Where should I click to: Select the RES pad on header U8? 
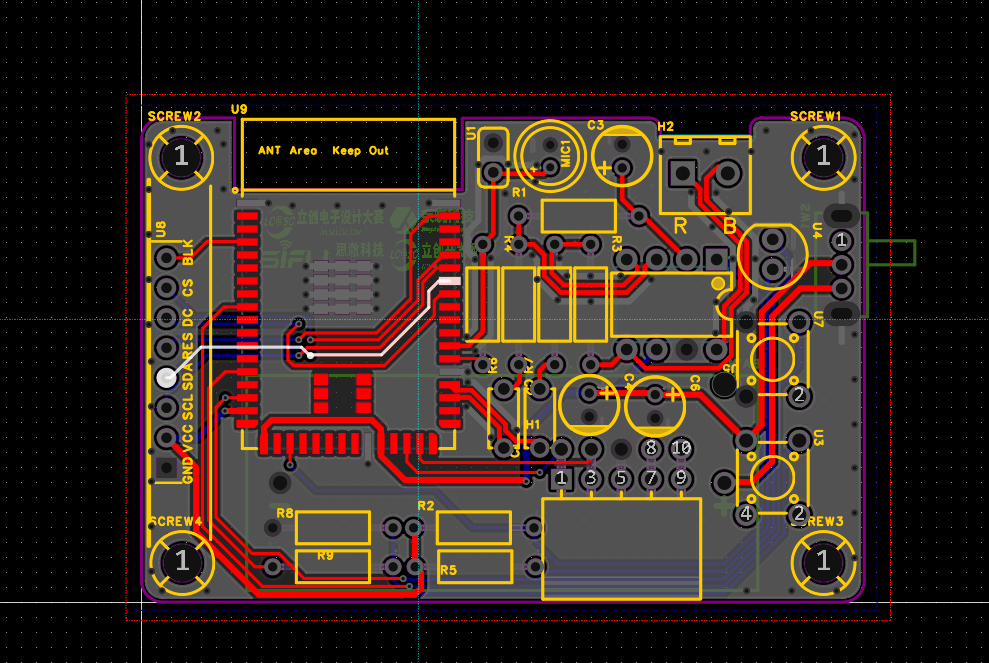(167, 348)
